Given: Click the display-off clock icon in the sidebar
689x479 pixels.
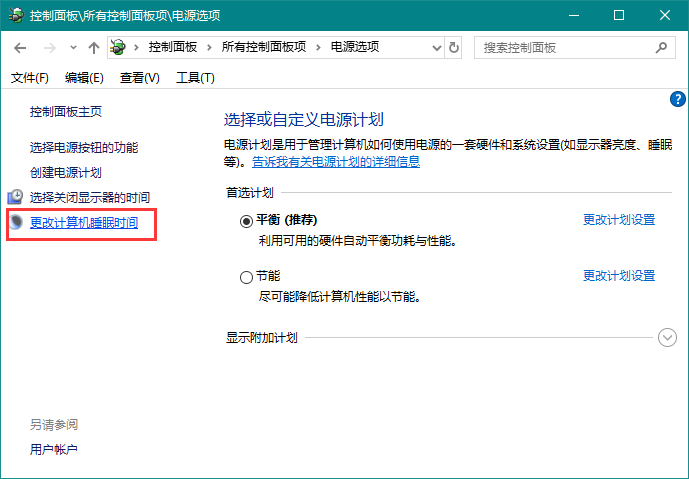Looking at the screenshot, I should click(15, 197).
